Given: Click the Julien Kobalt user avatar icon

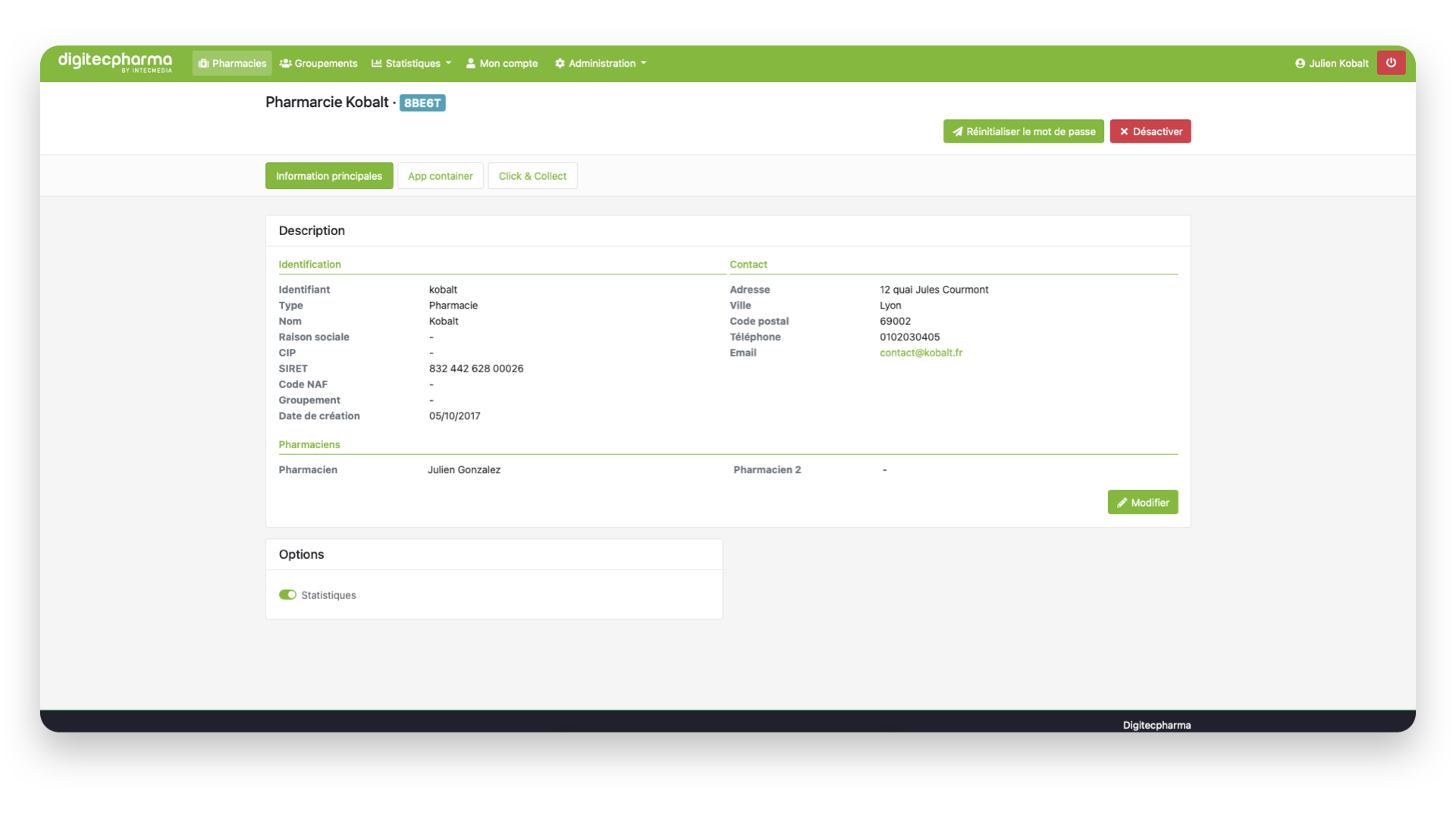Looking at the screenshot, I should click(1300, 64).
